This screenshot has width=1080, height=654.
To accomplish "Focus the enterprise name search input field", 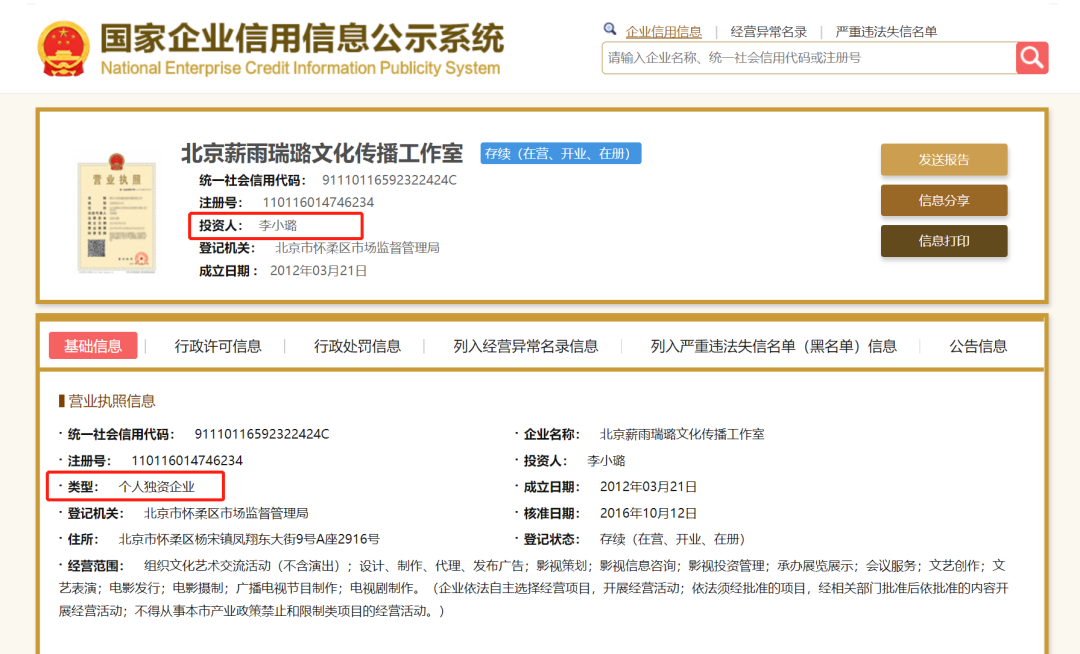I will click(809, 58).
